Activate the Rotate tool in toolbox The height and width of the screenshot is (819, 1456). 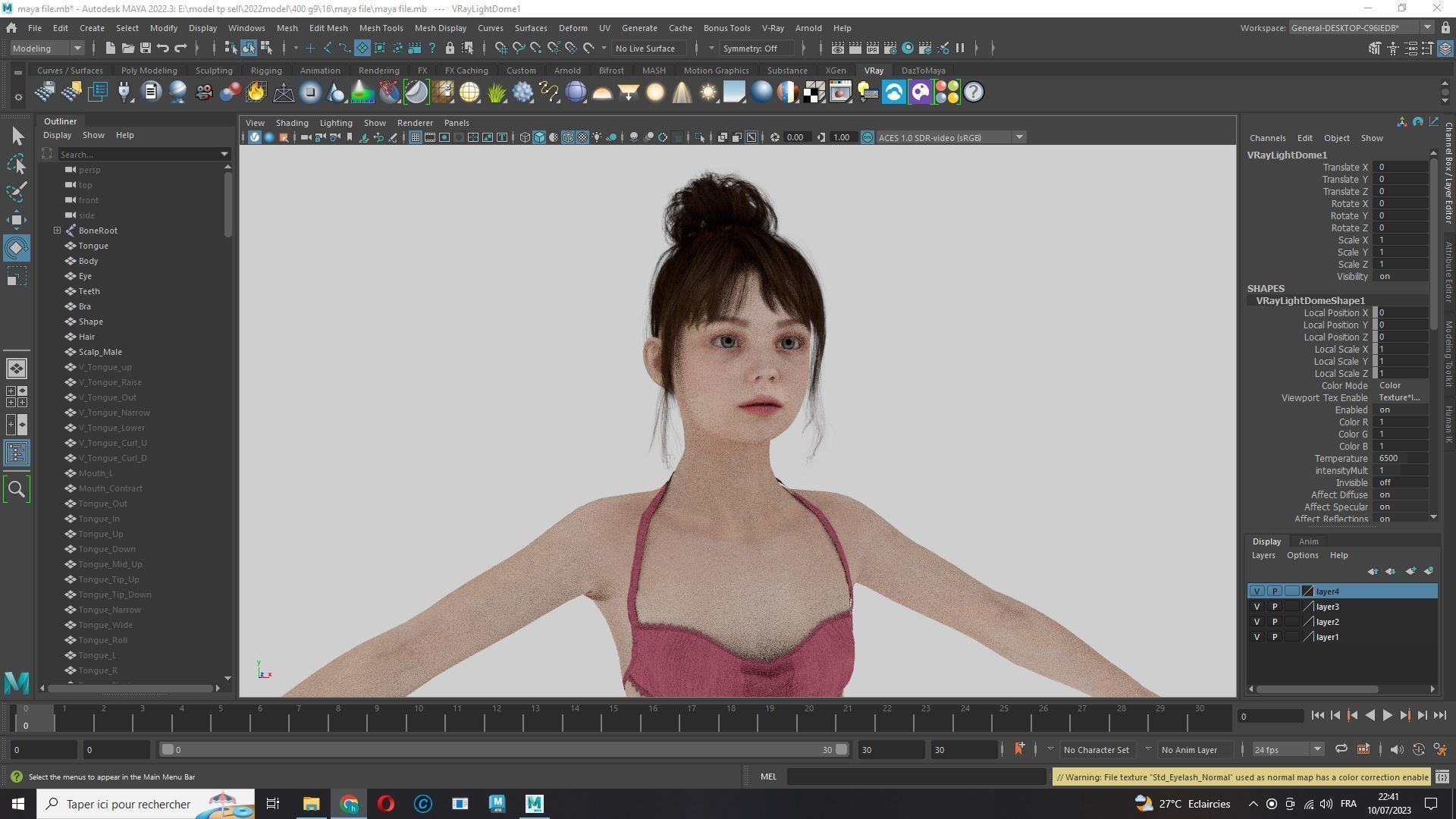click(17, 248)
